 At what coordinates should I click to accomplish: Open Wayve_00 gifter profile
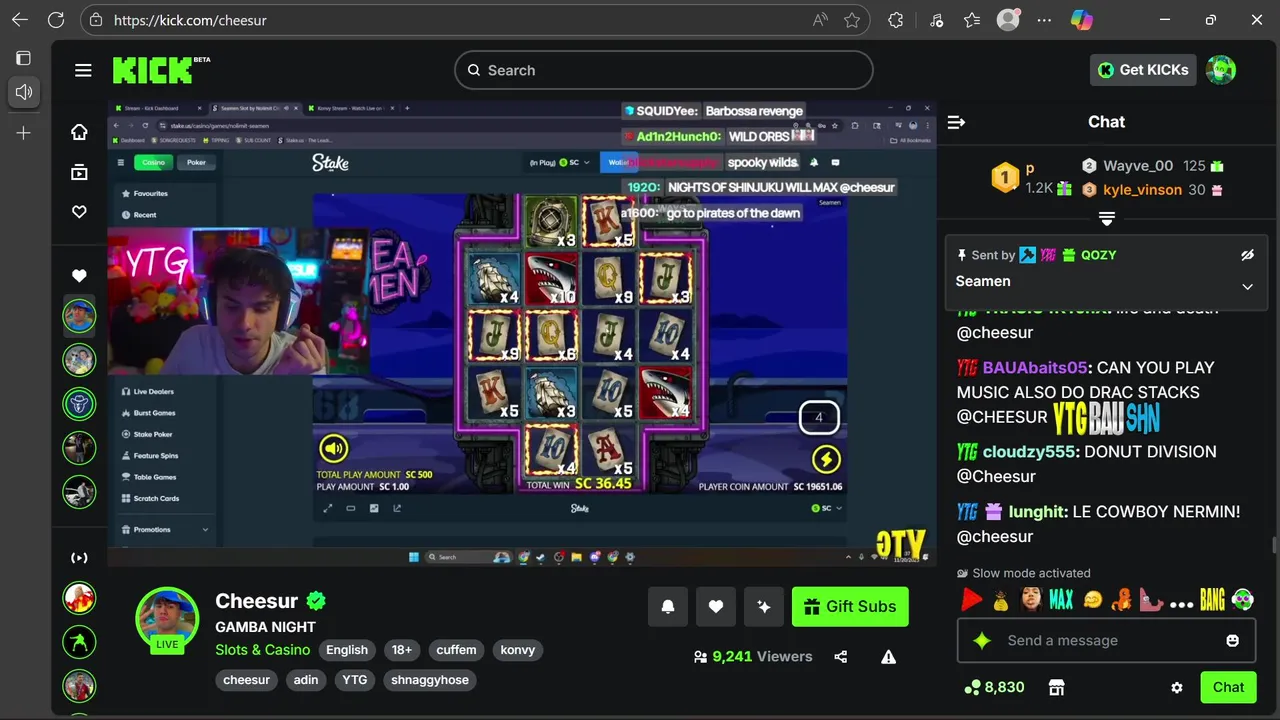[x=1138, y=166]
